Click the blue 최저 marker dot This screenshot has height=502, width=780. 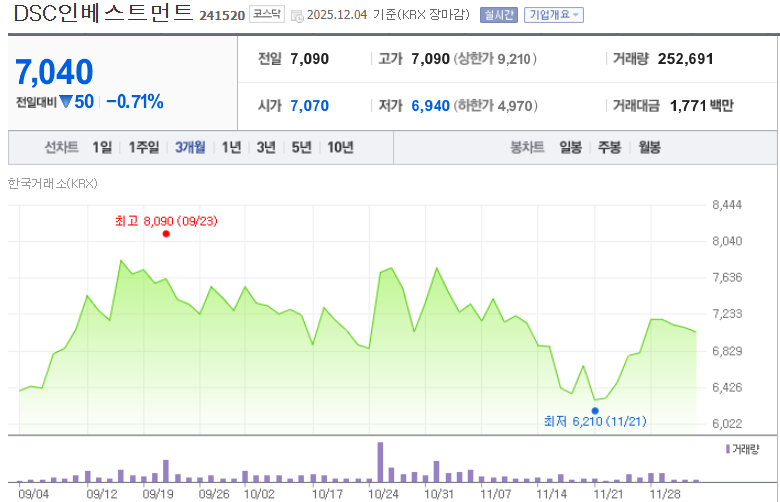pos(595,411)
